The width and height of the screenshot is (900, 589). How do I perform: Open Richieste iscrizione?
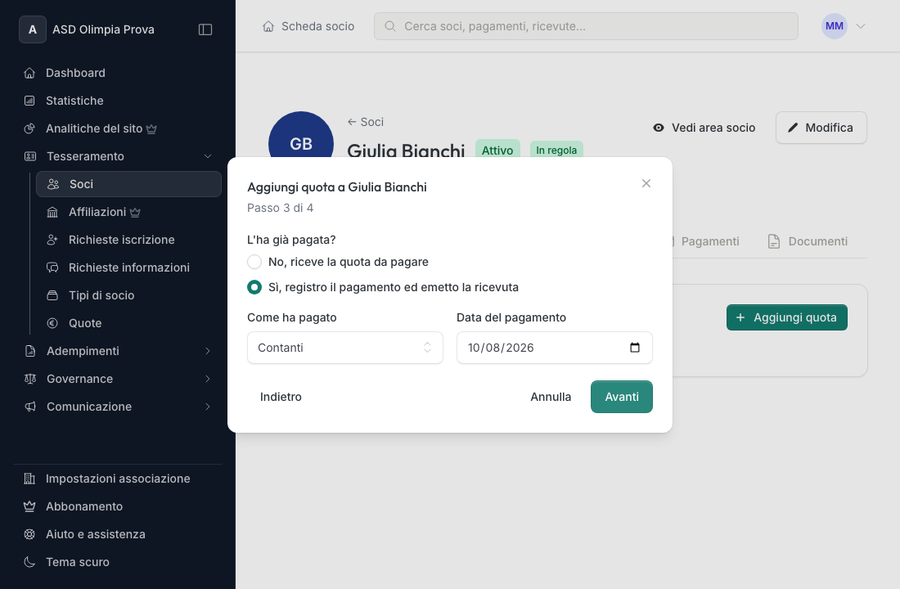point(129,240)
